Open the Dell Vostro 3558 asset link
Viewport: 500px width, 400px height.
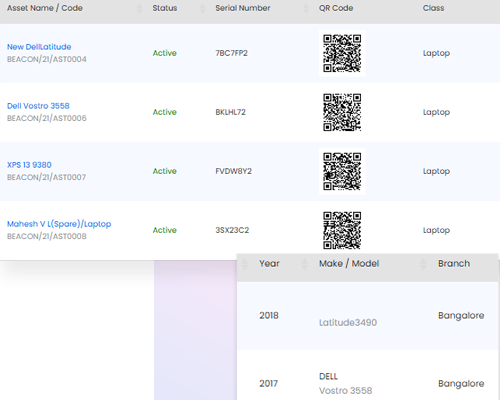(38, 106)
